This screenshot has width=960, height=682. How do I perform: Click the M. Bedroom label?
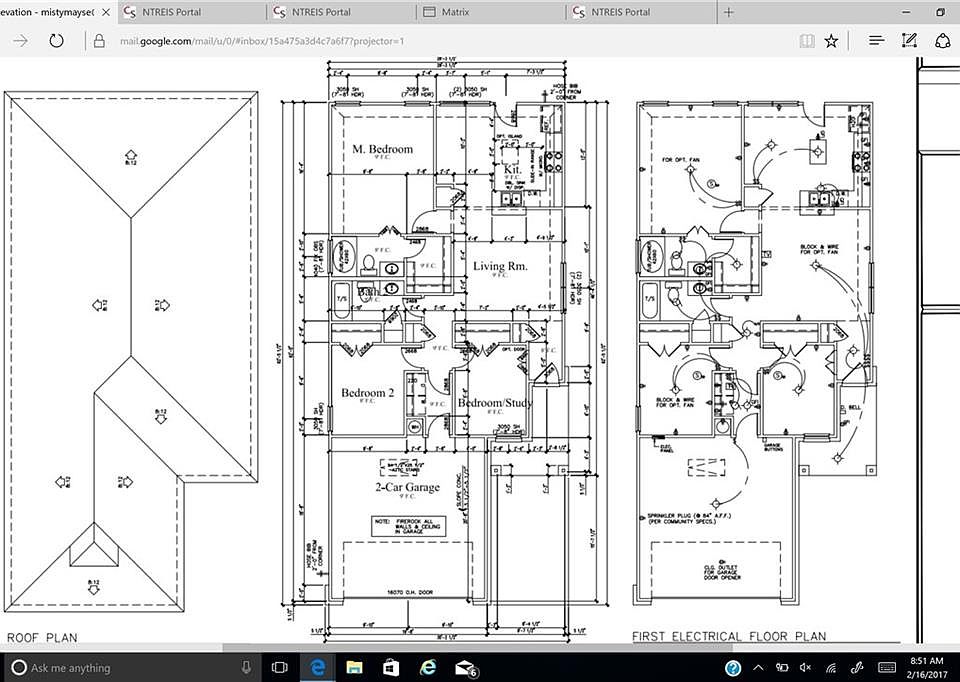(382, 149)
